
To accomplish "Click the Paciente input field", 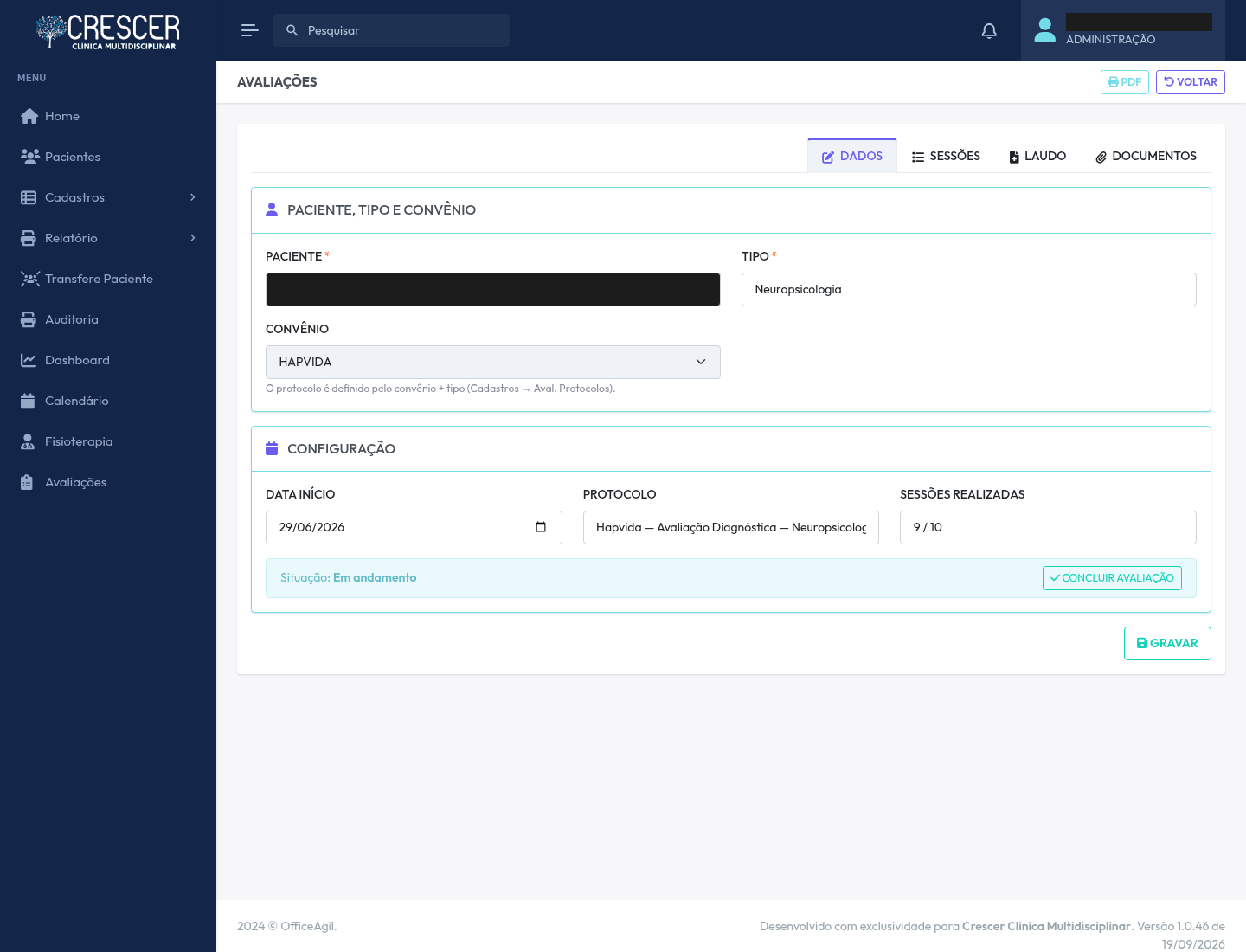I will point(493,289).
